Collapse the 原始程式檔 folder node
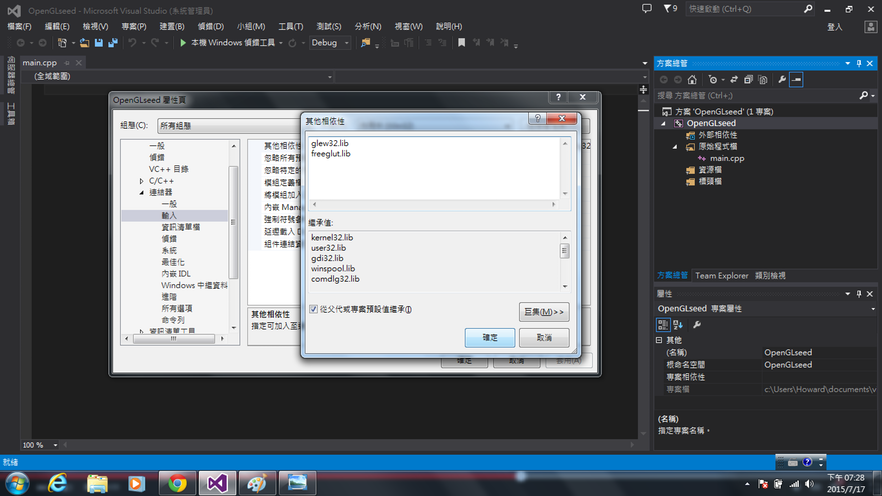This screenshot has height=496, width=882. click(x=675, y=147)
